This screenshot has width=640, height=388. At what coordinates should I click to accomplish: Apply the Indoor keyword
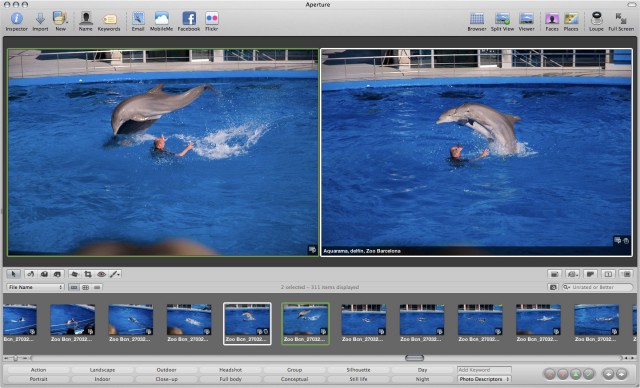102,379
